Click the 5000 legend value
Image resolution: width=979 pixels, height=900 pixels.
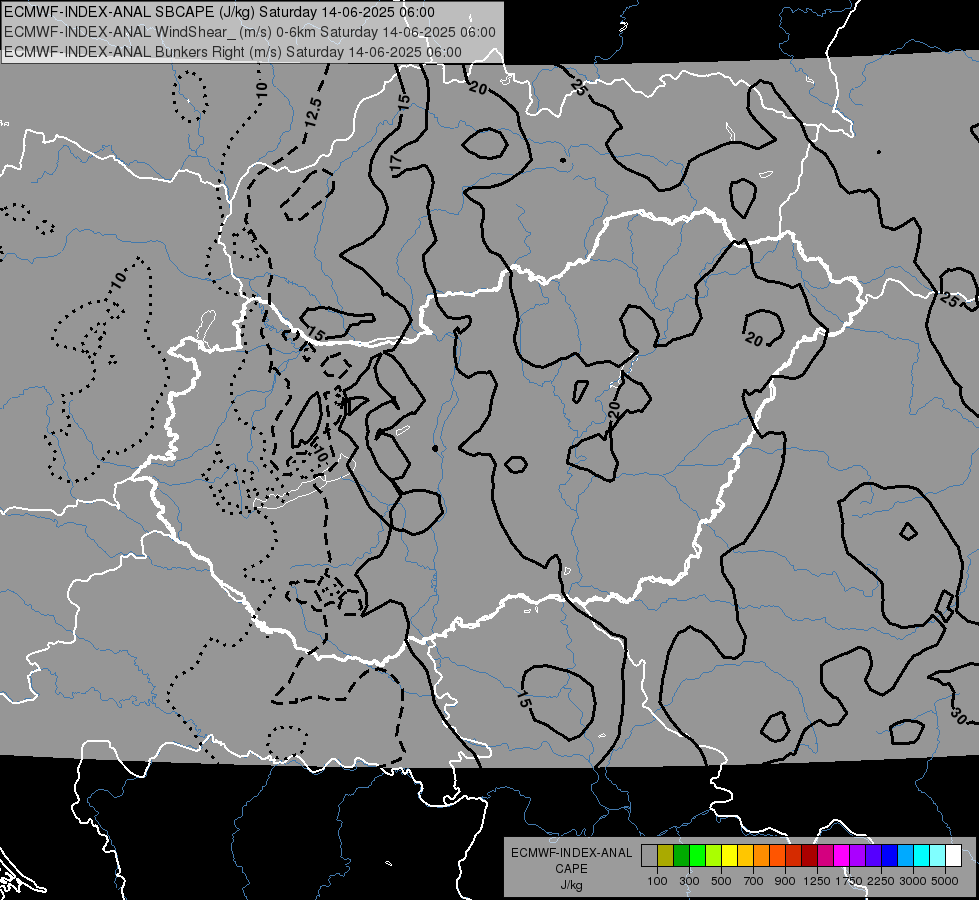[945, 881]
